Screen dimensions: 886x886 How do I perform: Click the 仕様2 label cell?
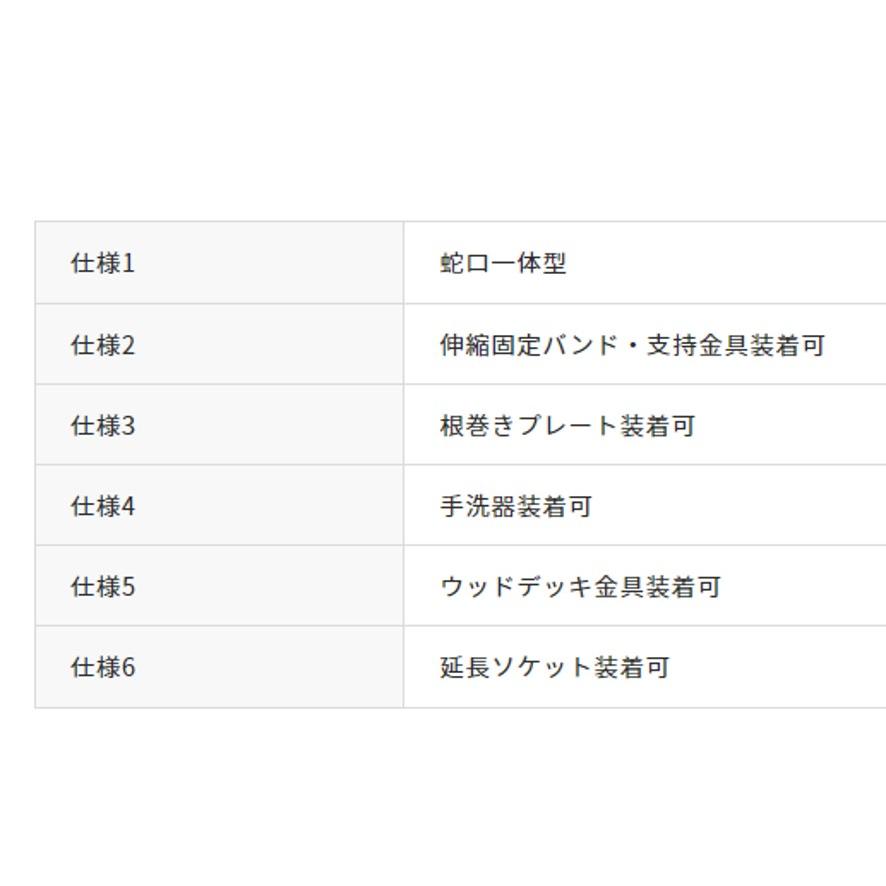click(x=102, y=345)
